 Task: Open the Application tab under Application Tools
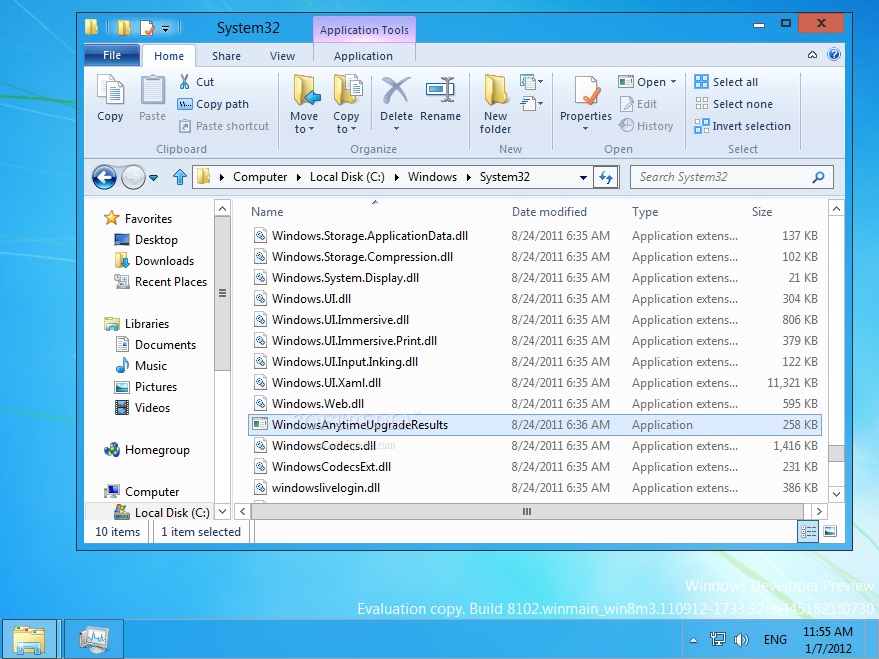coord(363,56)
